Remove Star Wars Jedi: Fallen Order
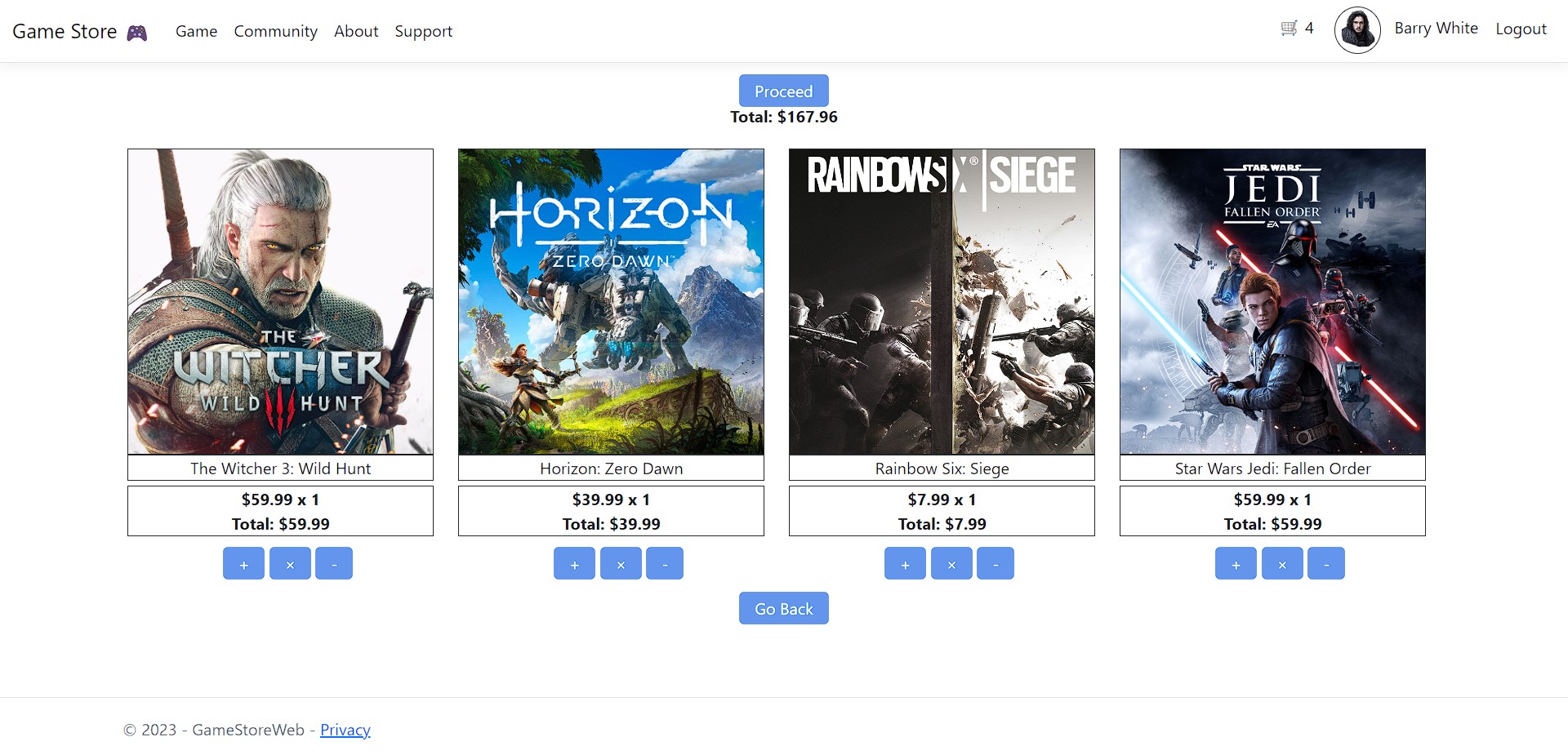This screenshot has width=1568, height=755. click(1282, 563)
